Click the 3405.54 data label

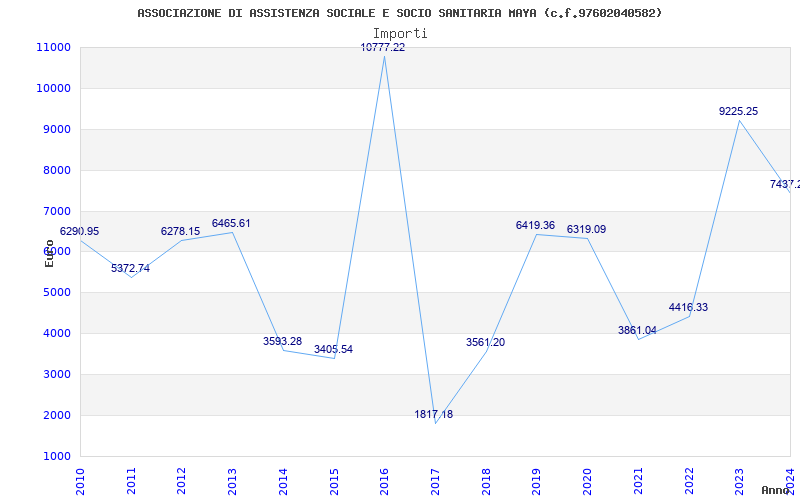click(x=333, y=349)
